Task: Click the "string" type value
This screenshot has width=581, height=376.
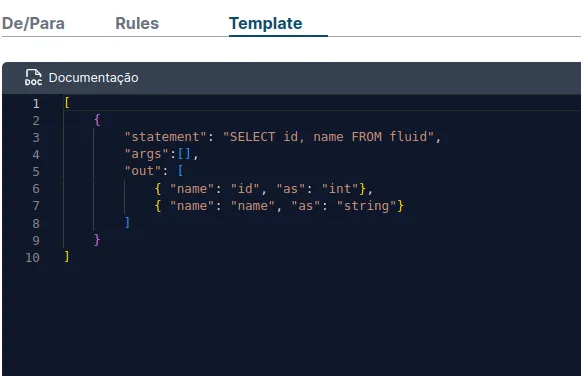Action: tap(366, 206)
